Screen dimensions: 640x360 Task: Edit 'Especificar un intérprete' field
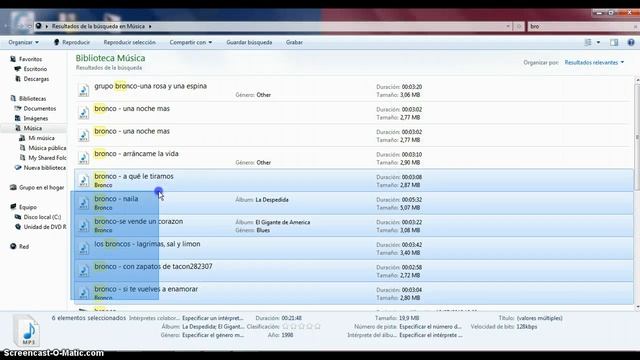pos(213,318)
